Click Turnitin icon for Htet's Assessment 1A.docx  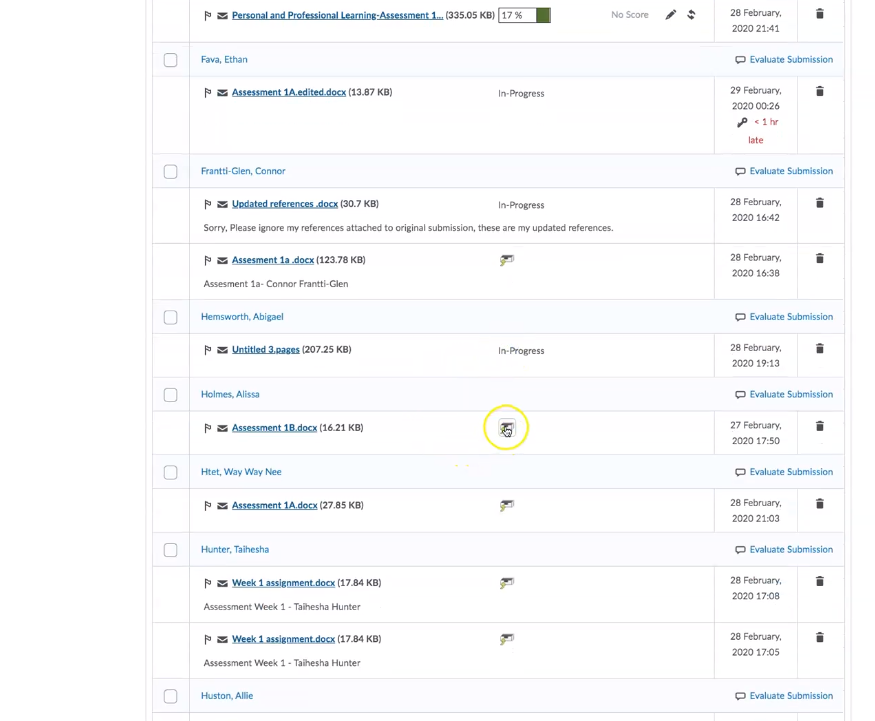[507, 506]
